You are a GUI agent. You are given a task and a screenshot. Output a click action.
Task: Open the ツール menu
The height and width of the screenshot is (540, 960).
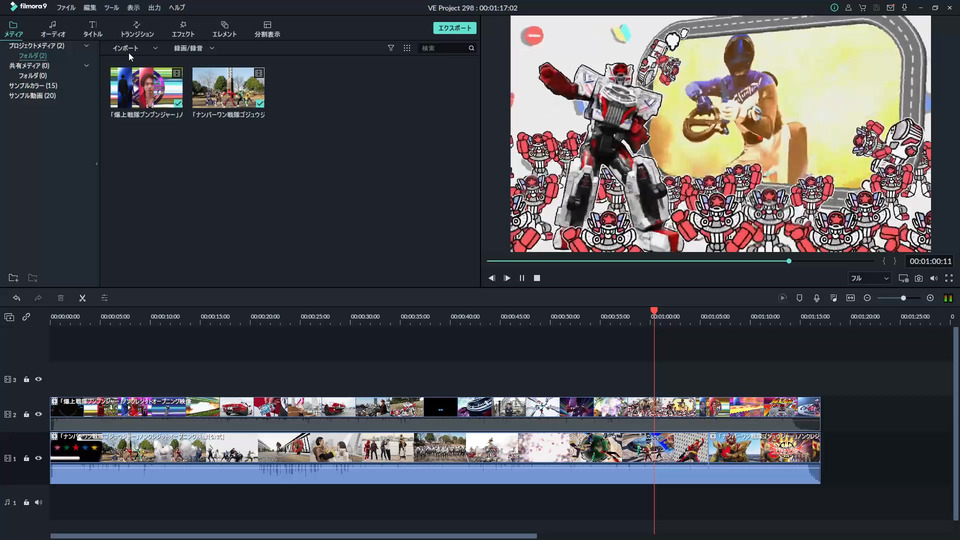pos(111,8)
